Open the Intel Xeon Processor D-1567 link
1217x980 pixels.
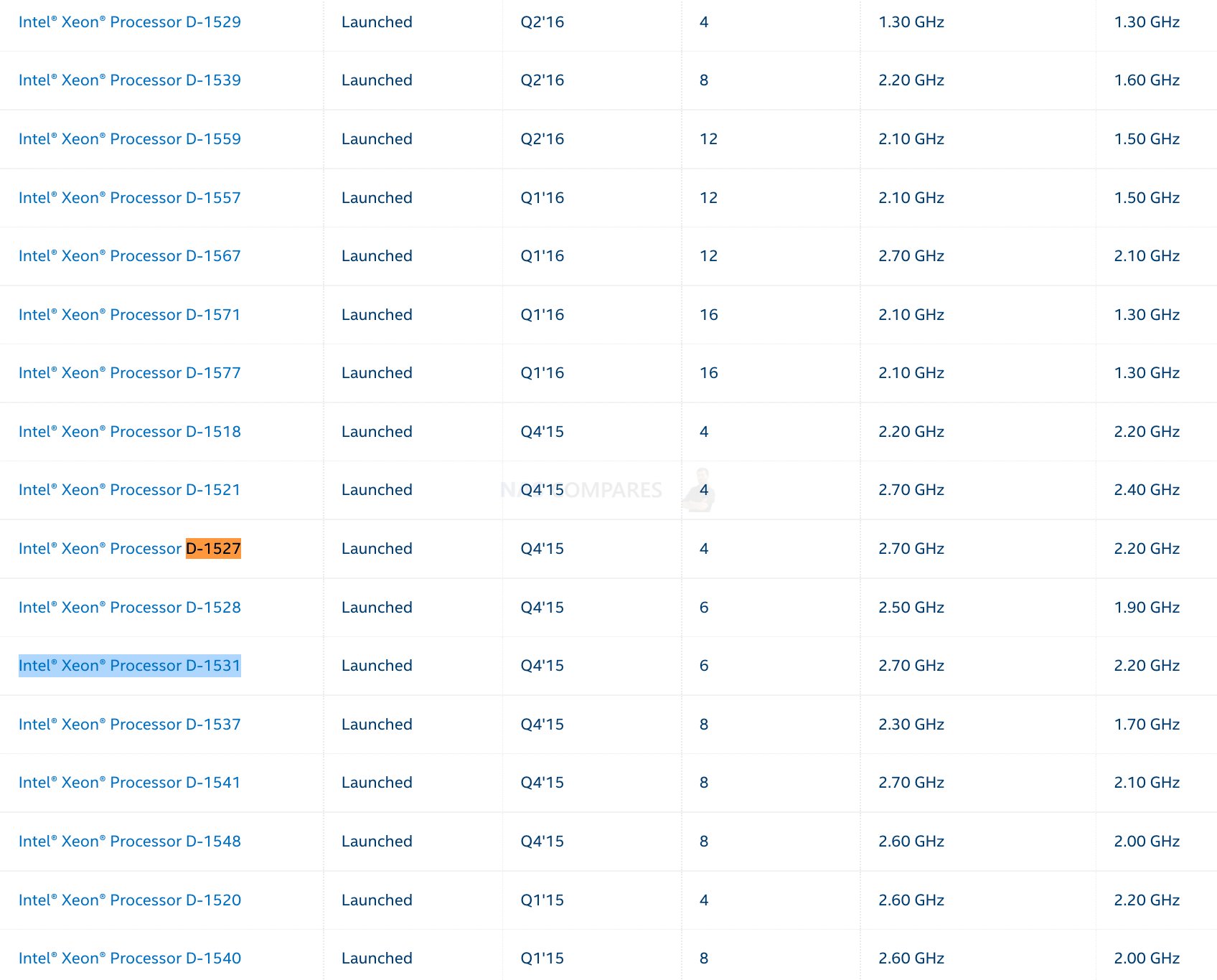[x=130, y=256]
